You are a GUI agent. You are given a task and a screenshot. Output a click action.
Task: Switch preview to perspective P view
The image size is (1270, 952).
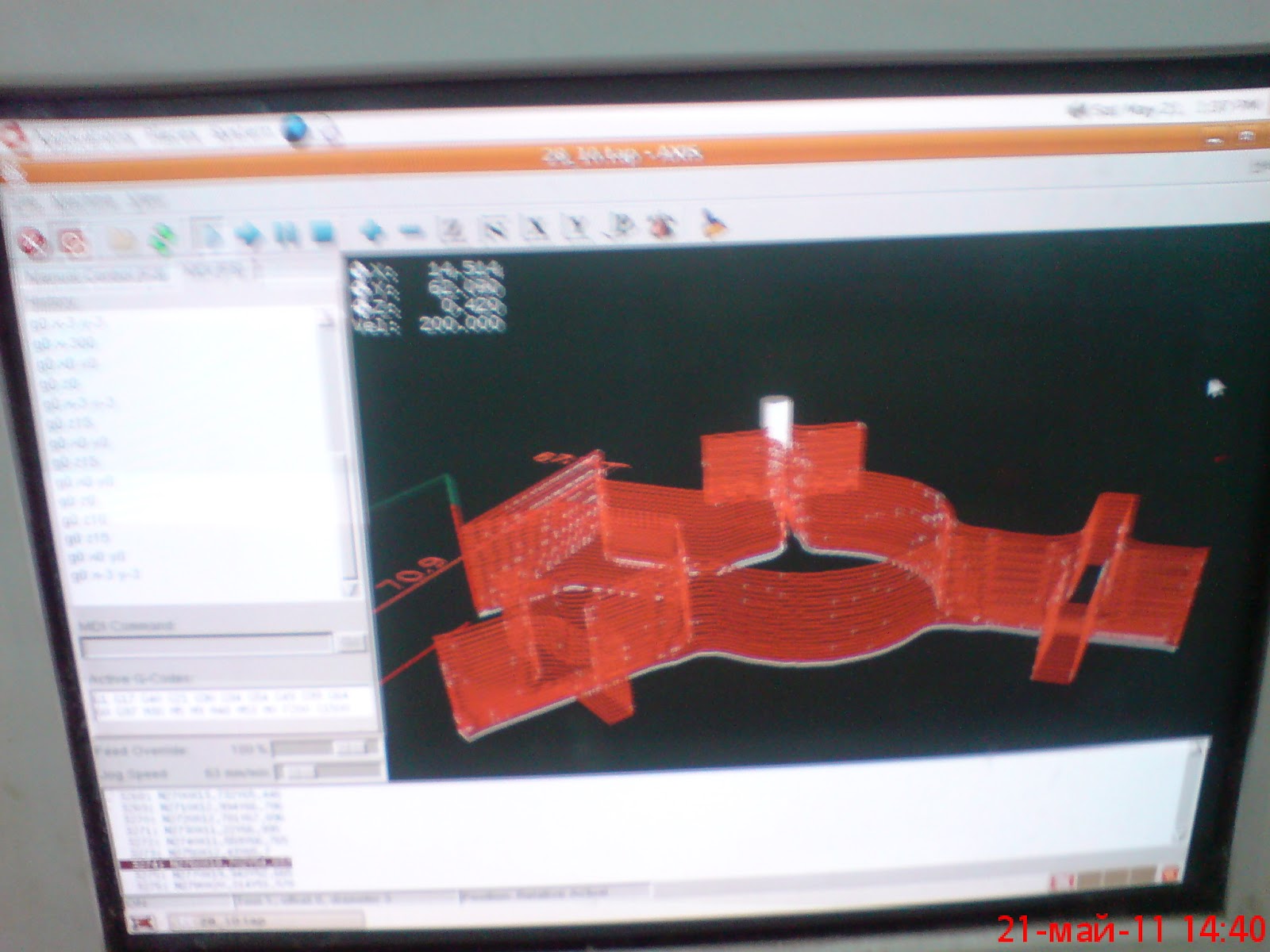point(618,225)
